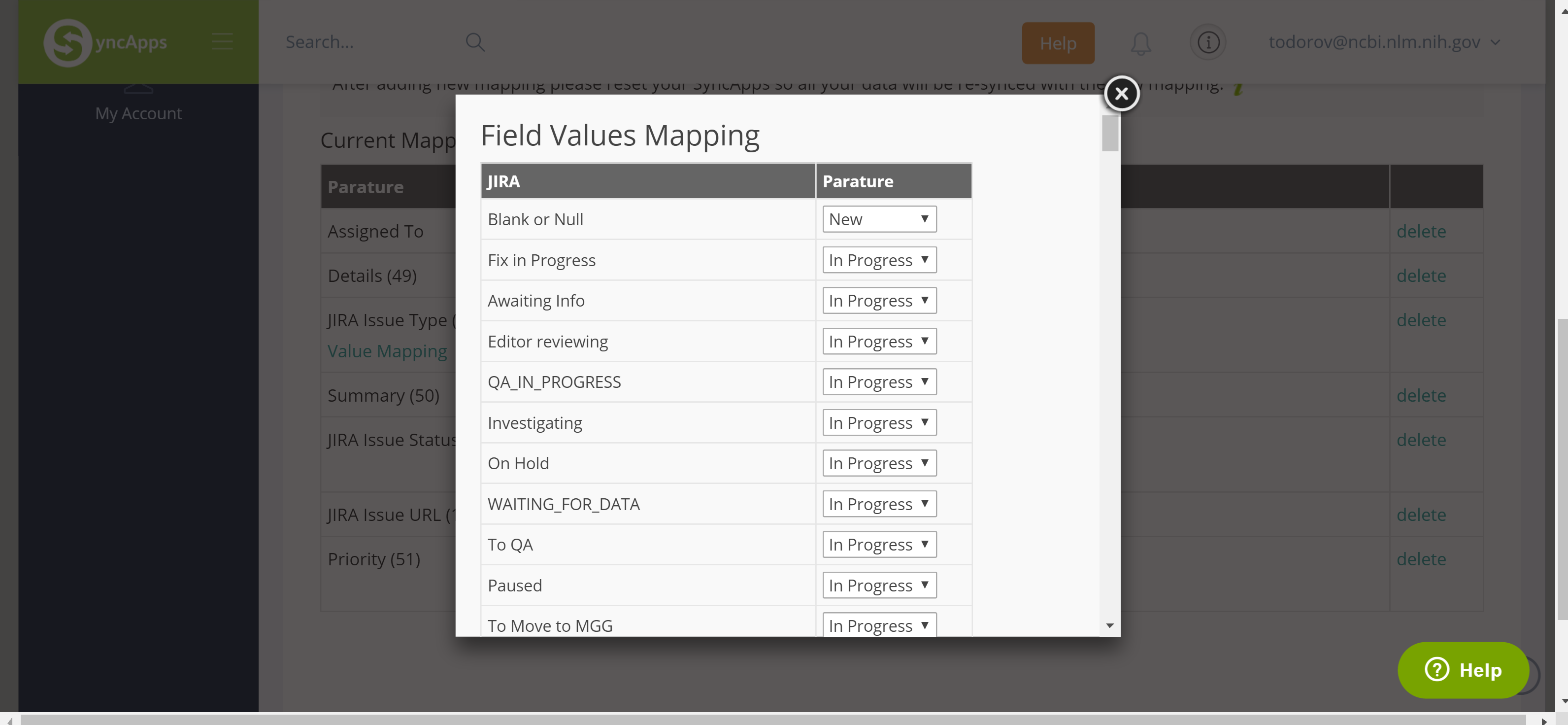Select the 'On Hold' JIRA cell

[x=648, y=463]
